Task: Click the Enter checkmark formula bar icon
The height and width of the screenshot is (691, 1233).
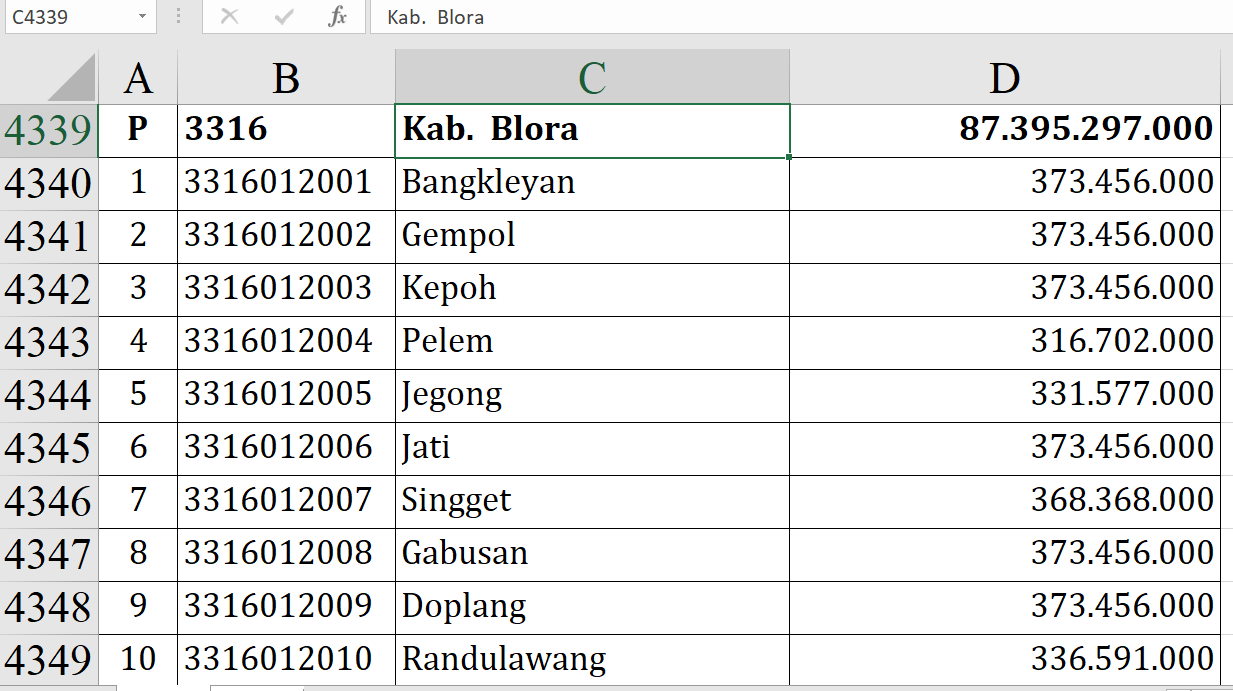Action: 283,17
